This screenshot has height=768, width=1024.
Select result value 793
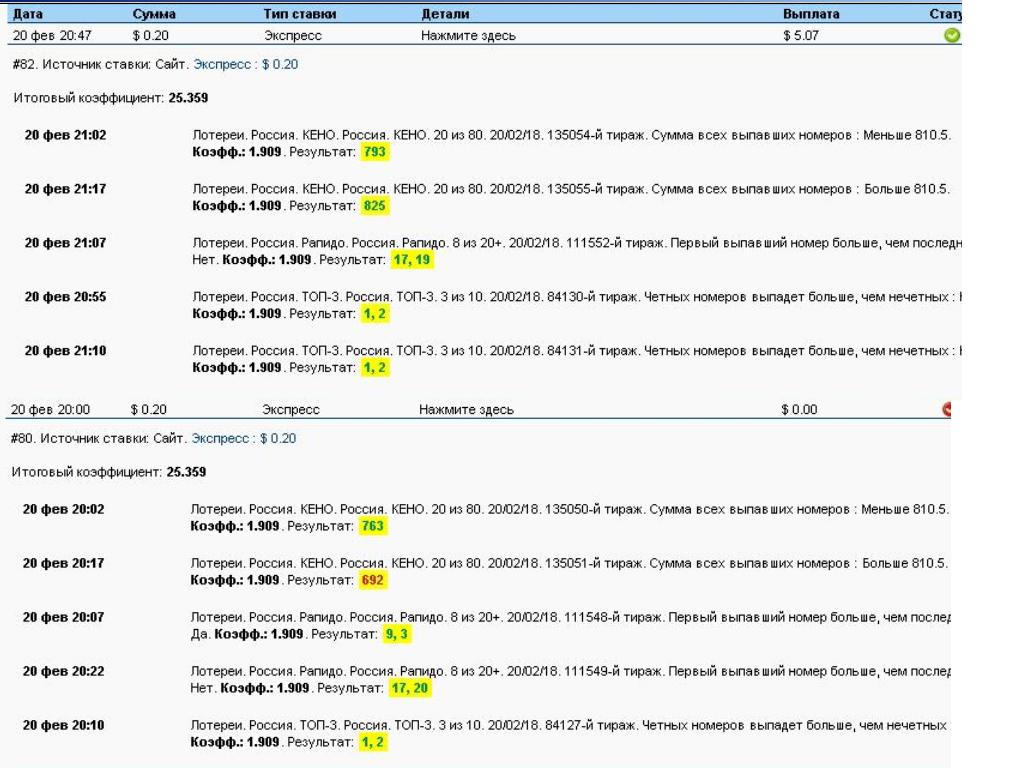375,152
